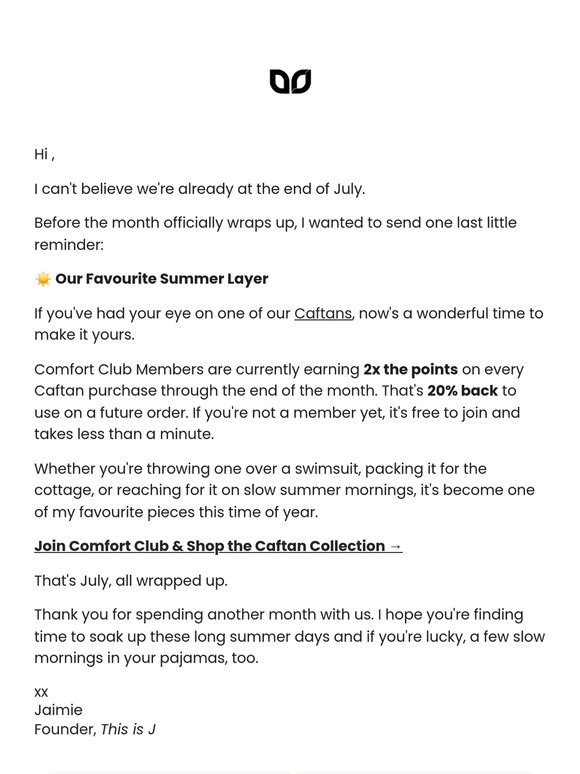The image size is (580, 774).
Task: Click the make it yours text
Action: coord(84,335)
